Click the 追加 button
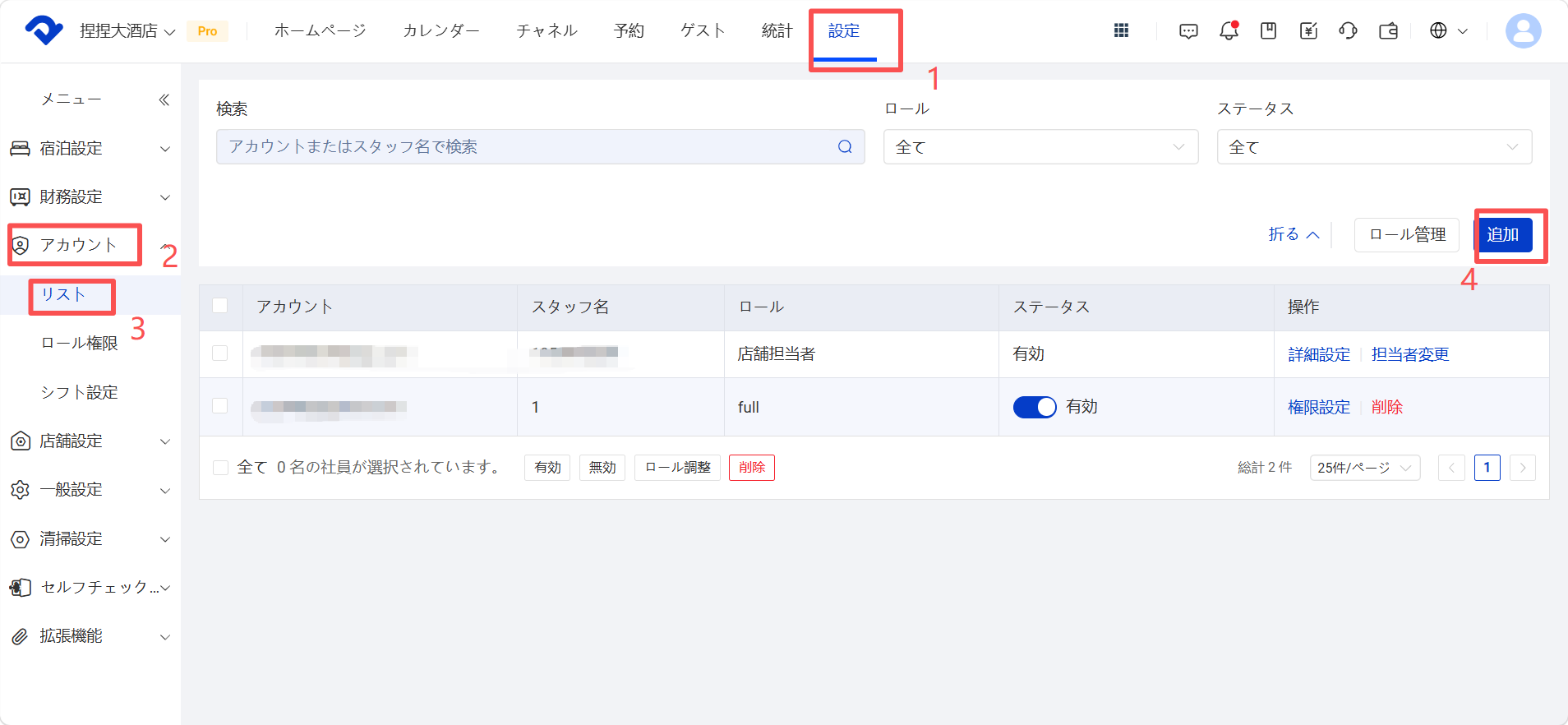The image size is (1568, 725). tap(1503, 235)
